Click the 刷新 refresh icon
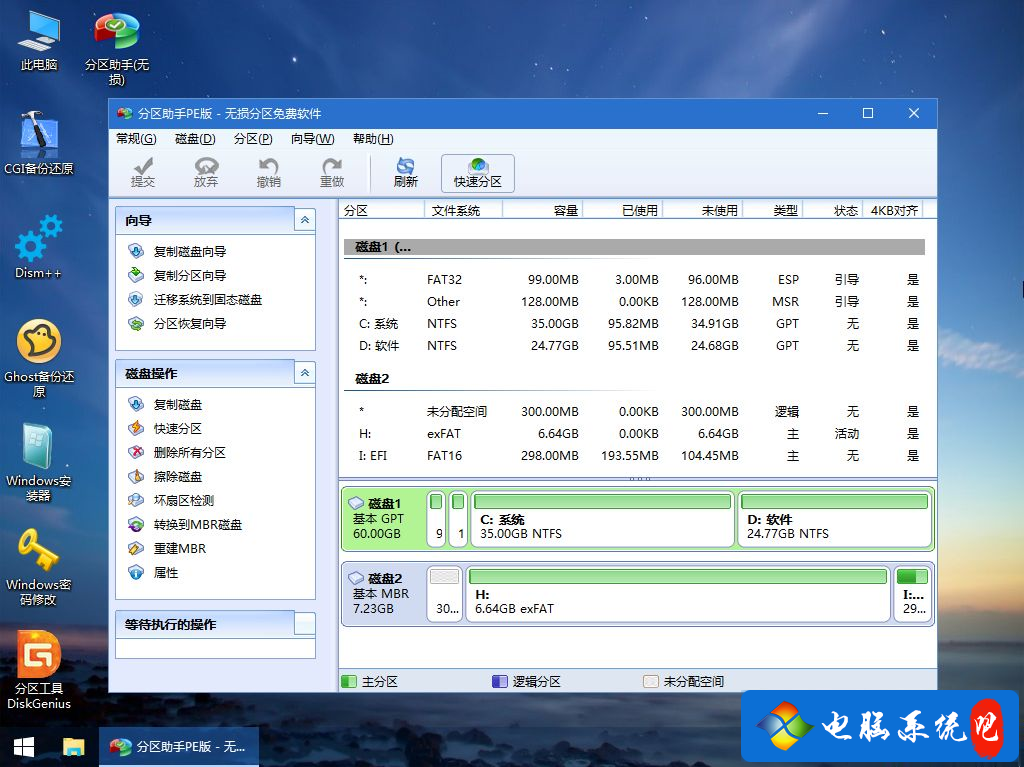 [x=406, y=173]
